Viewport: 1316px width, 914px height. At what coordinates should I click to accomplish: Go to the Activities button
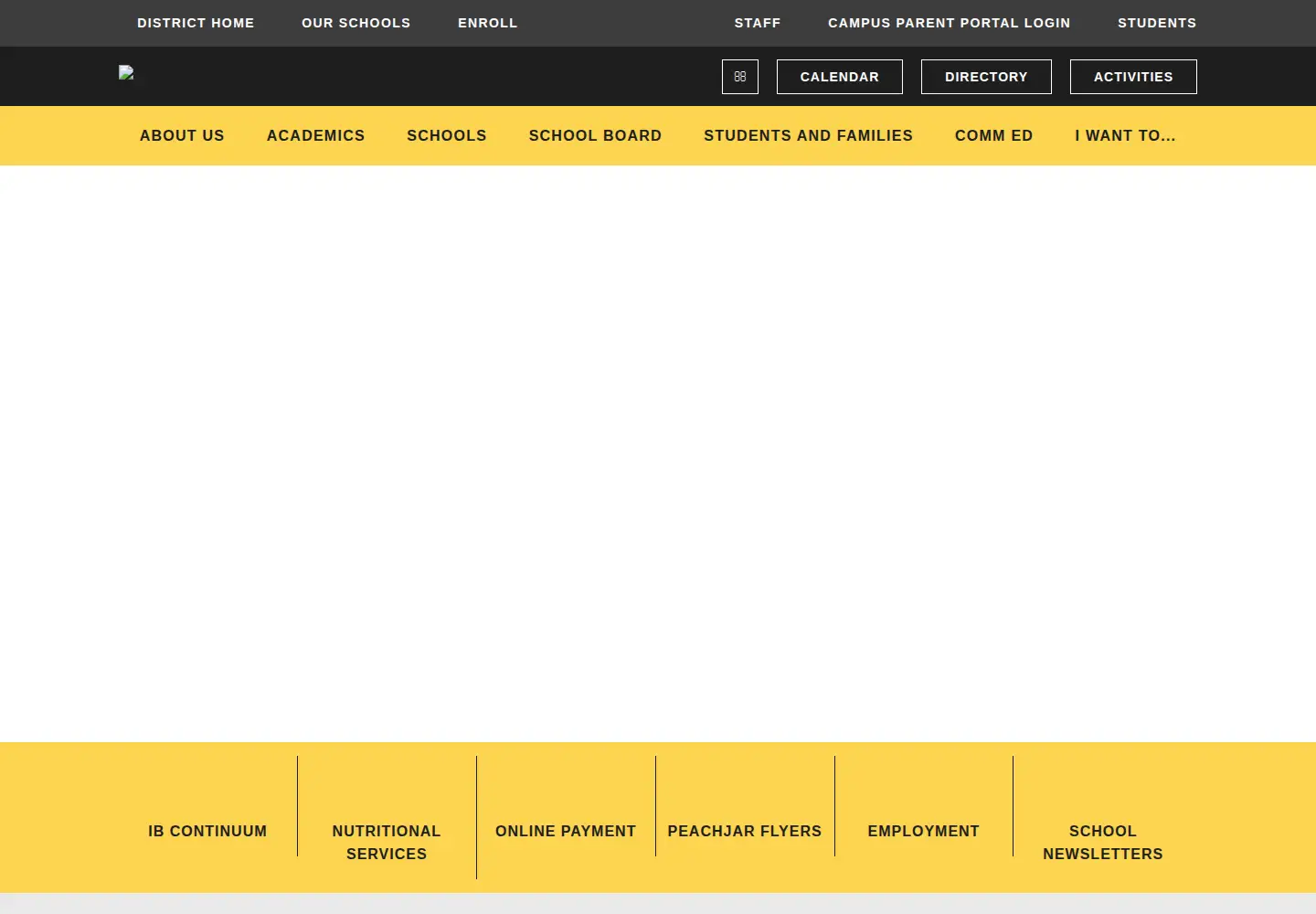1133,77
